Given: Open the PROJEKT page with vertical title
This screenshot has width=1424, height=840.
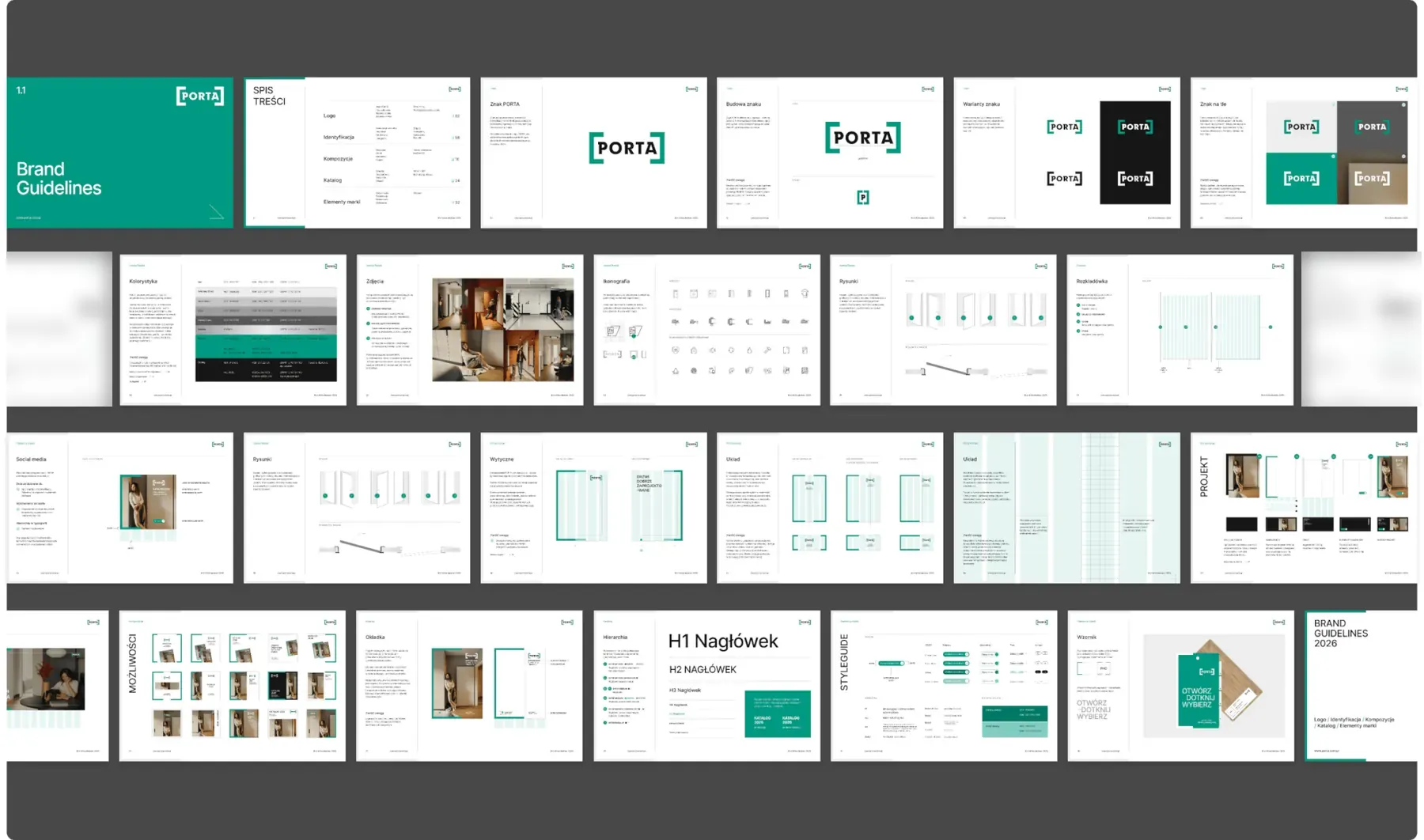Looking at the screenshot, I should 1304,508.
